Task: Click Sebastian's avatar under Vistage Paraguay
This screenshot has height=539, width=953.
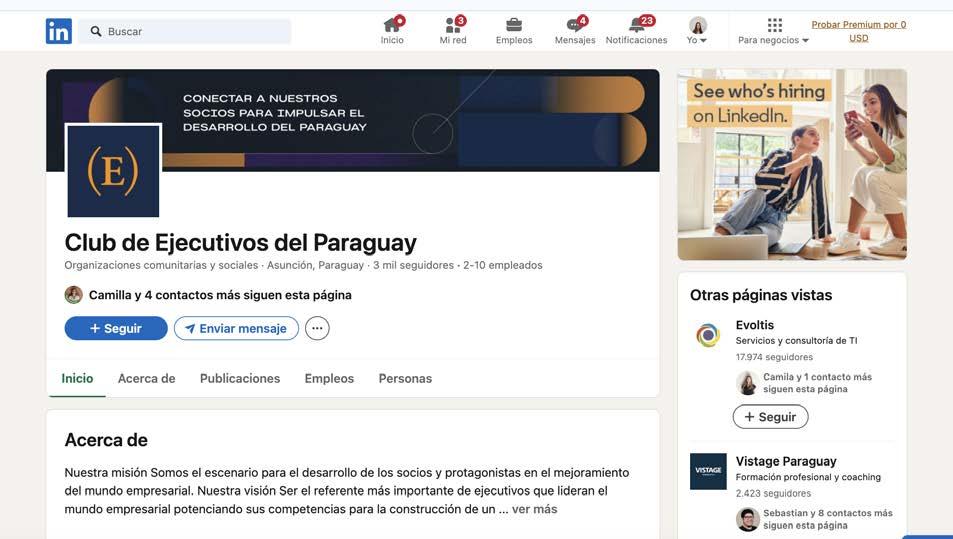Action: coord(748,520)
